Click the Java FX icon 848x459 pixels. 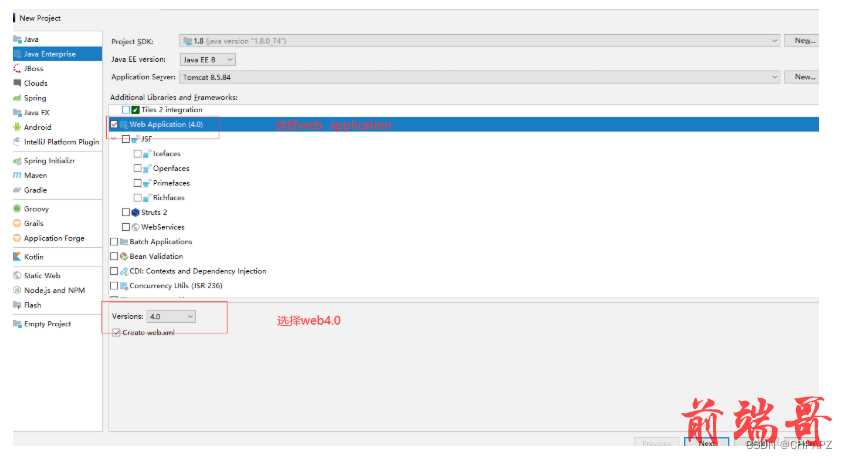[17, 112]
